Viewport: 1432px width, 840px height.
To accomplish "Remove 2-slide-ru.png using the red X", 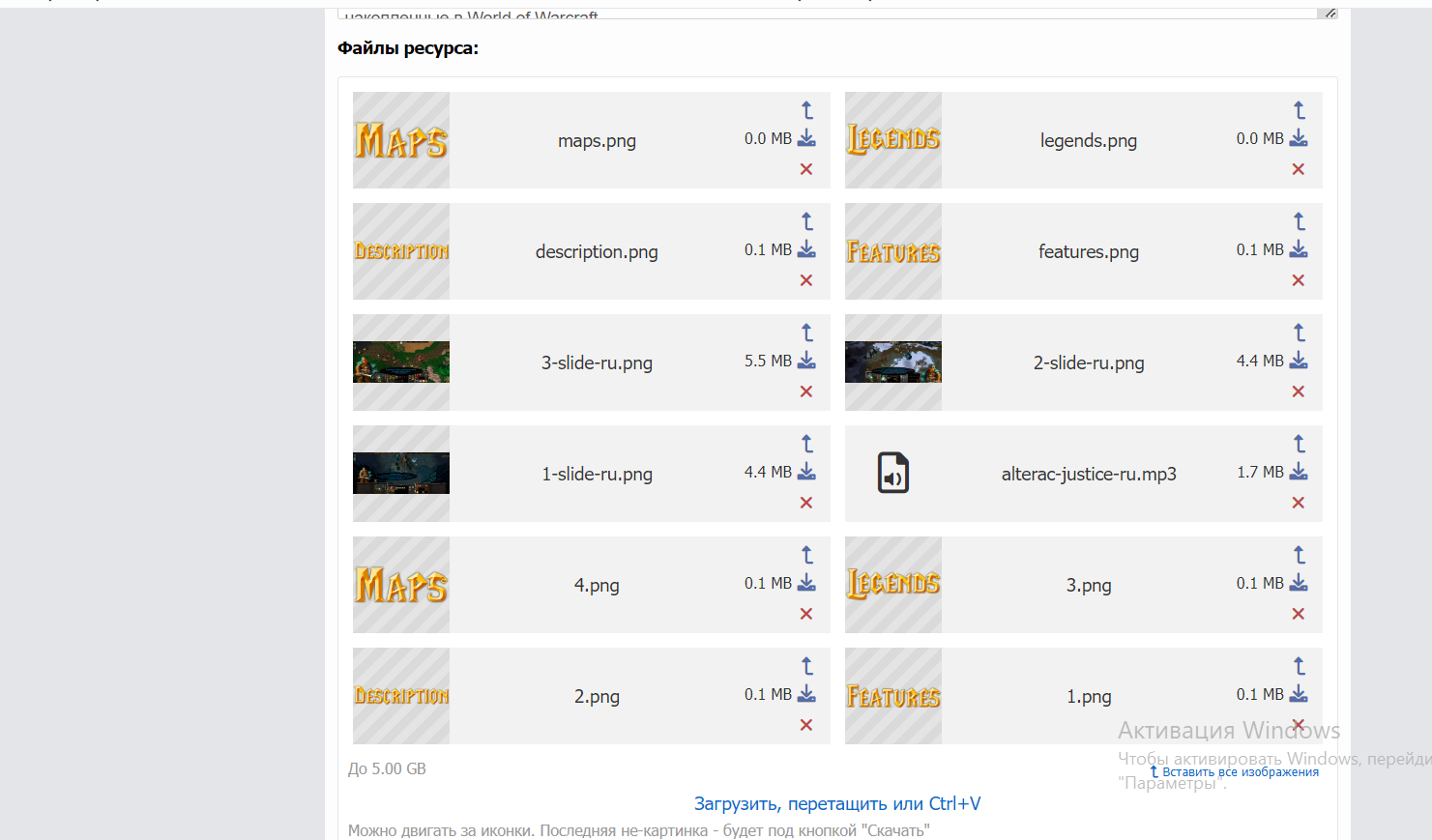I will (1299, 391).
